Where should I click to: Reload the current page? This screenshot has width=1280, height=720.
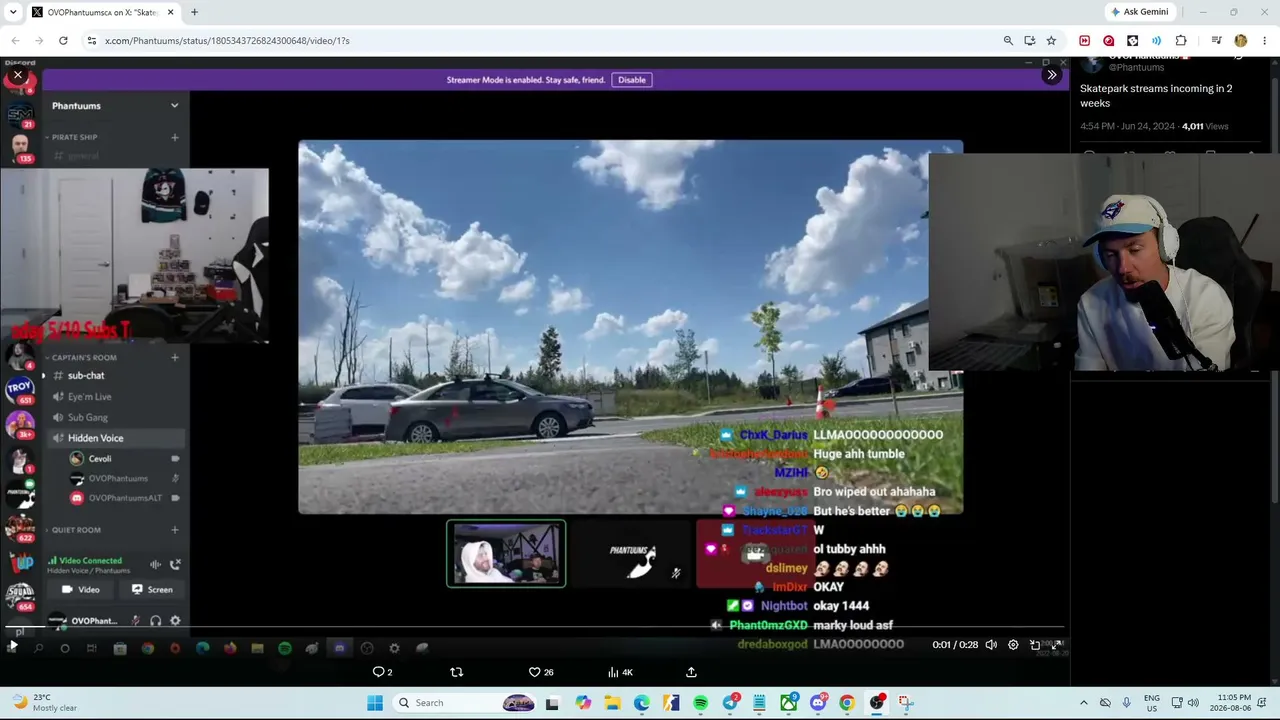tap(63, 41)
